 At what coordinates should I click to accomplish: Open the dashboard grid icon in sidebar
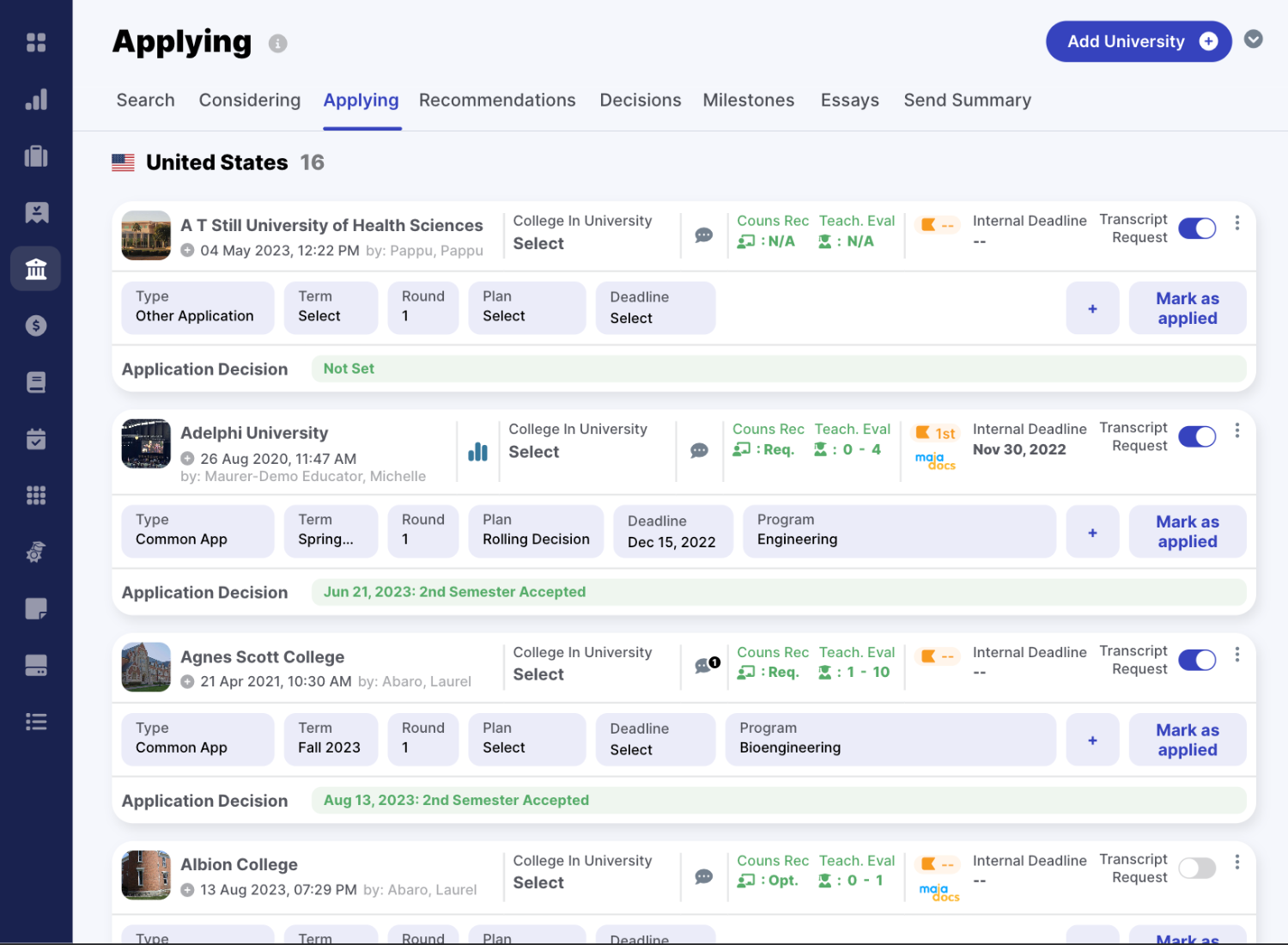point(36,42)
